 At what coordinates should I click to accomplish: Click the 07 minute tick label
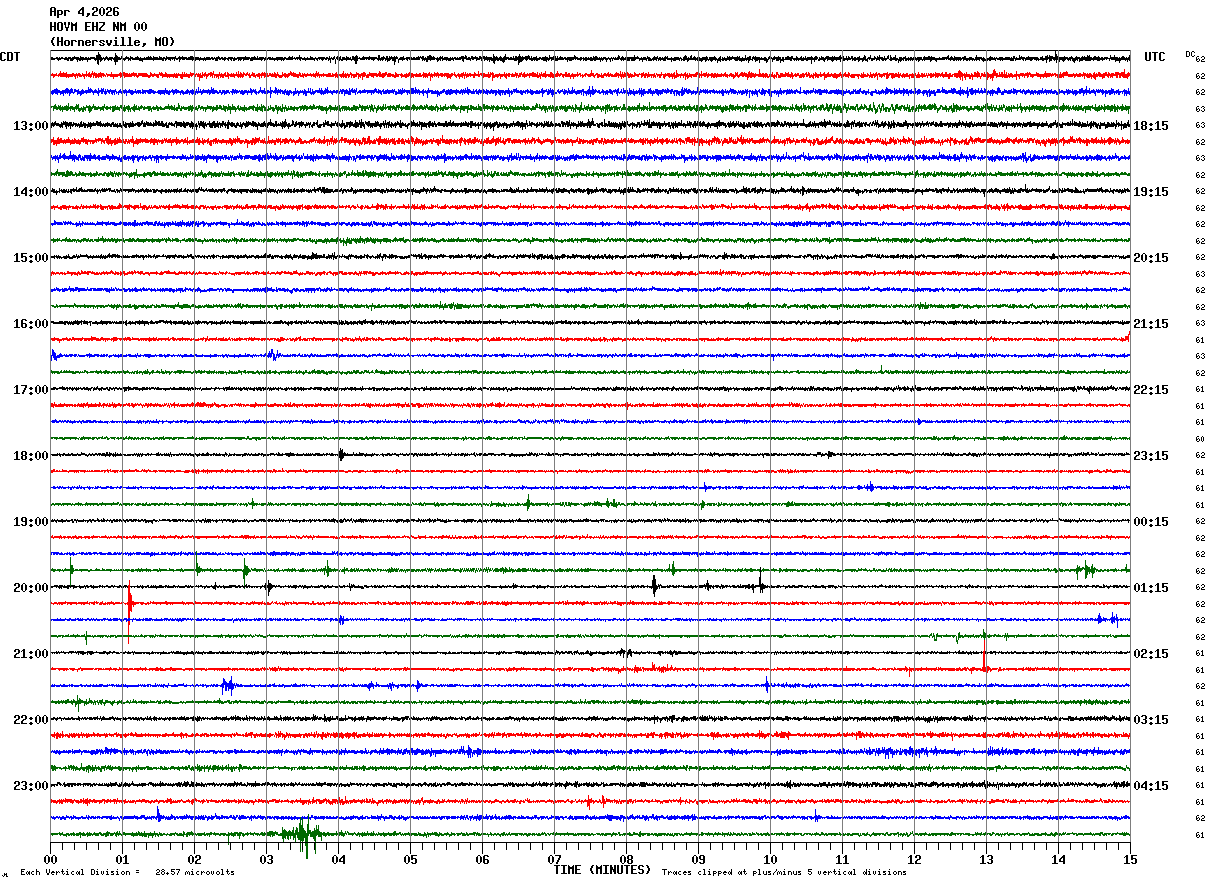pos(554,859)
